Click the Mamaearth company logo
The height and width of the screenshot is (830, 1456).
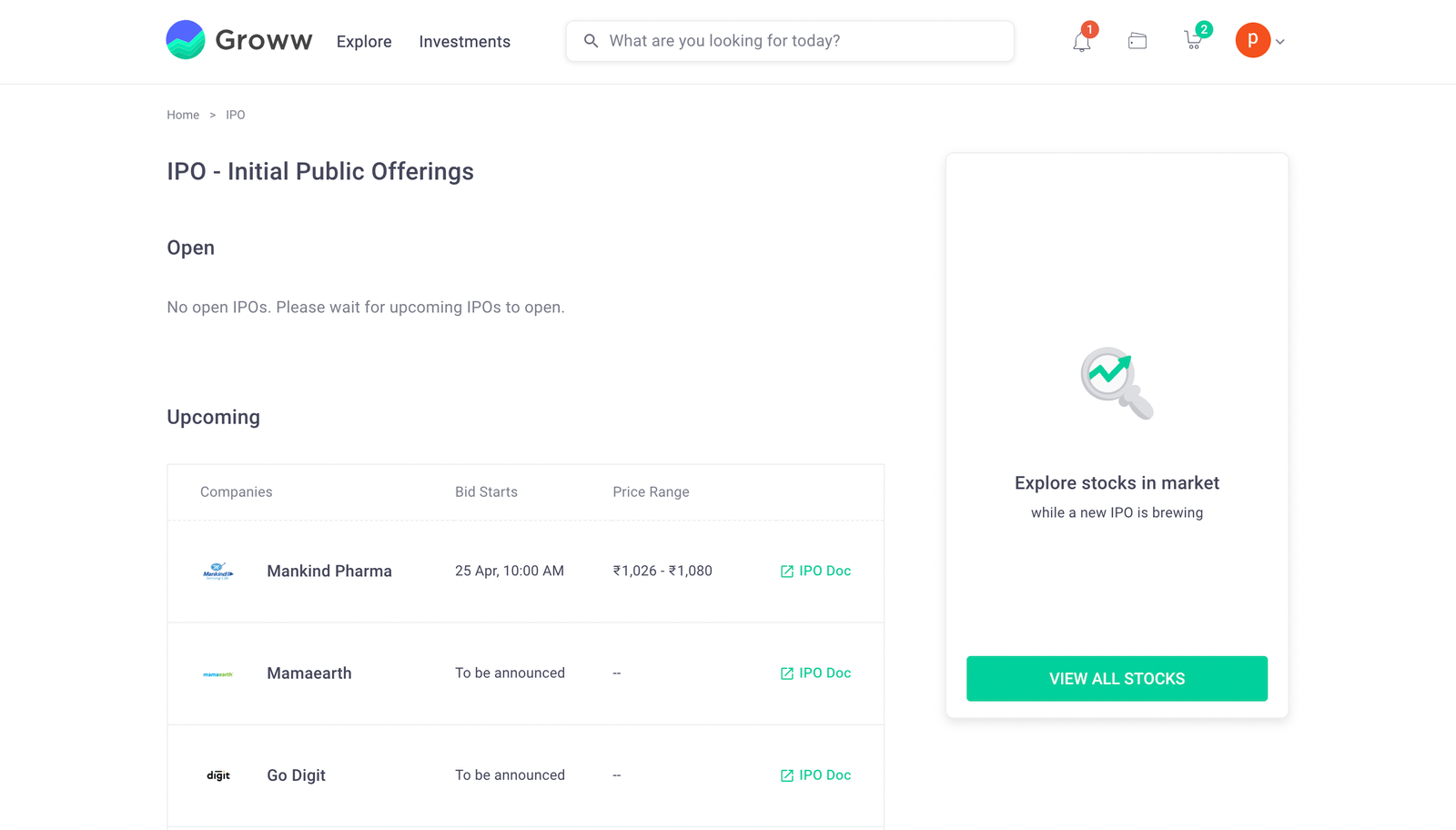(218, 674)
